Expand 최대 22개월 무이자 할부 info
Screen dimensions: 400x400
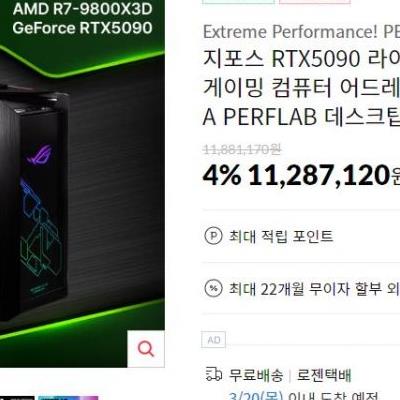tap(314, 288)
